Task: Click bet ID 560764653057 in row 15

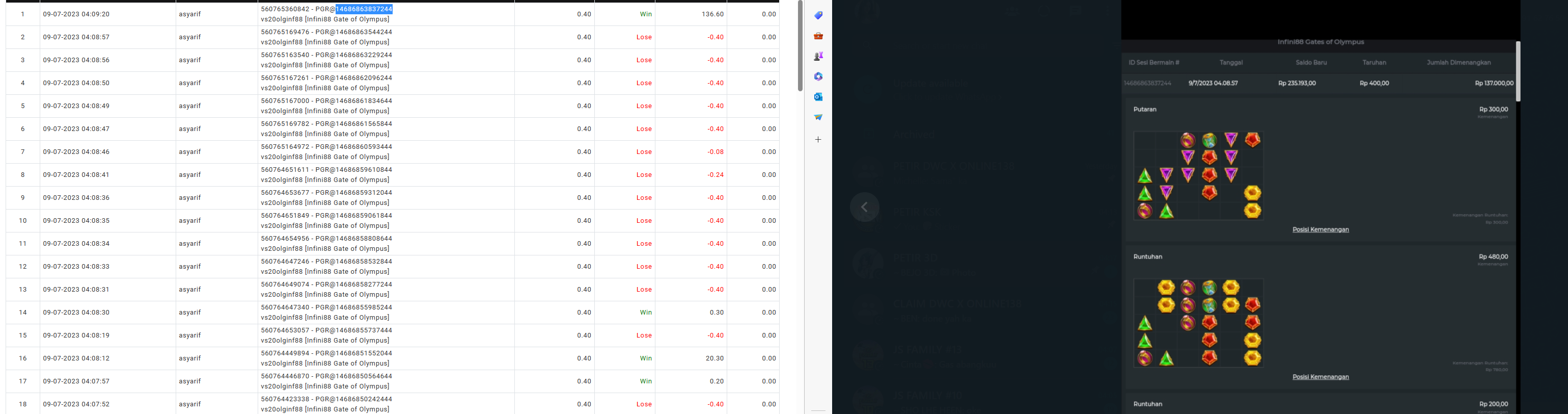Action: pos(285,330)
